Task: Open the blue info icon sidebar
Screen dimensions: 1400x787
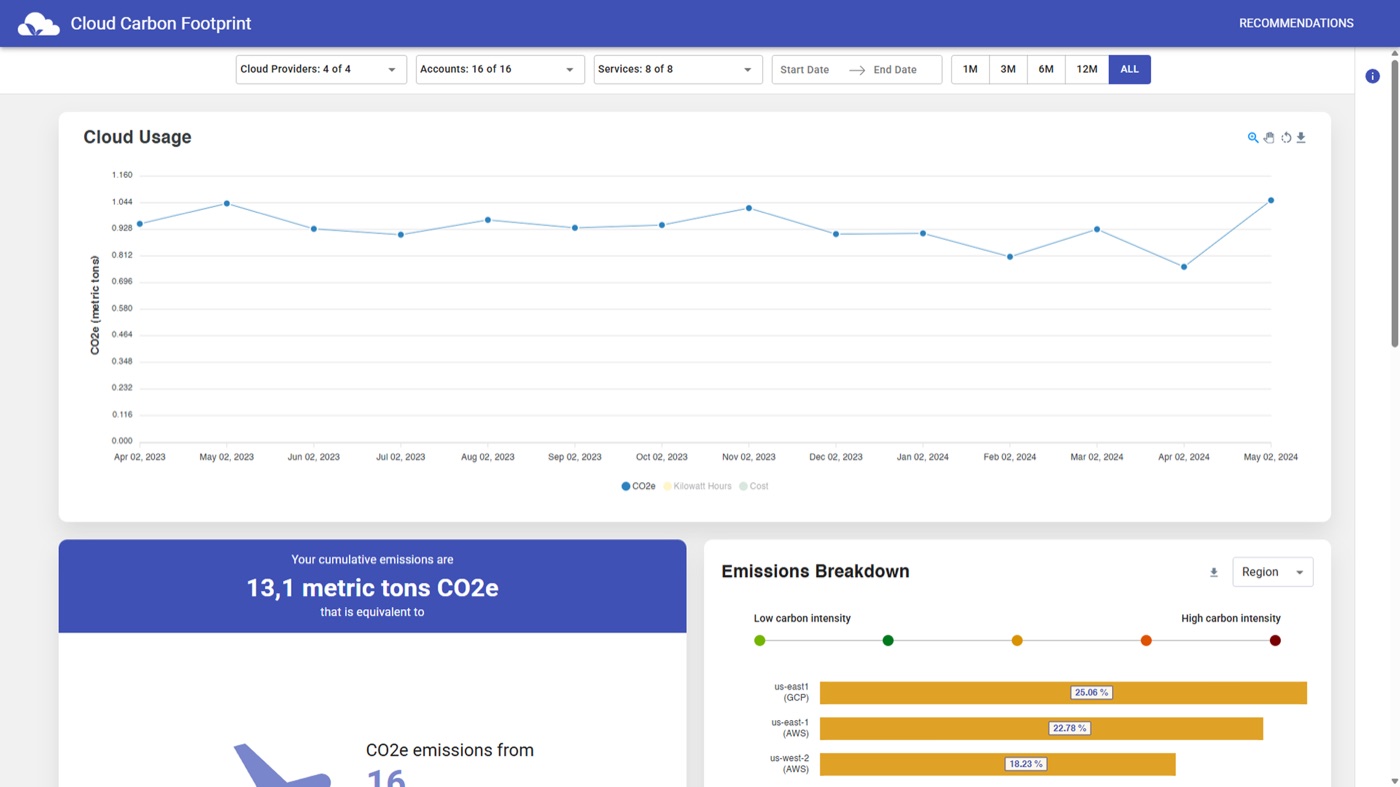Action: coord(1372,76)
